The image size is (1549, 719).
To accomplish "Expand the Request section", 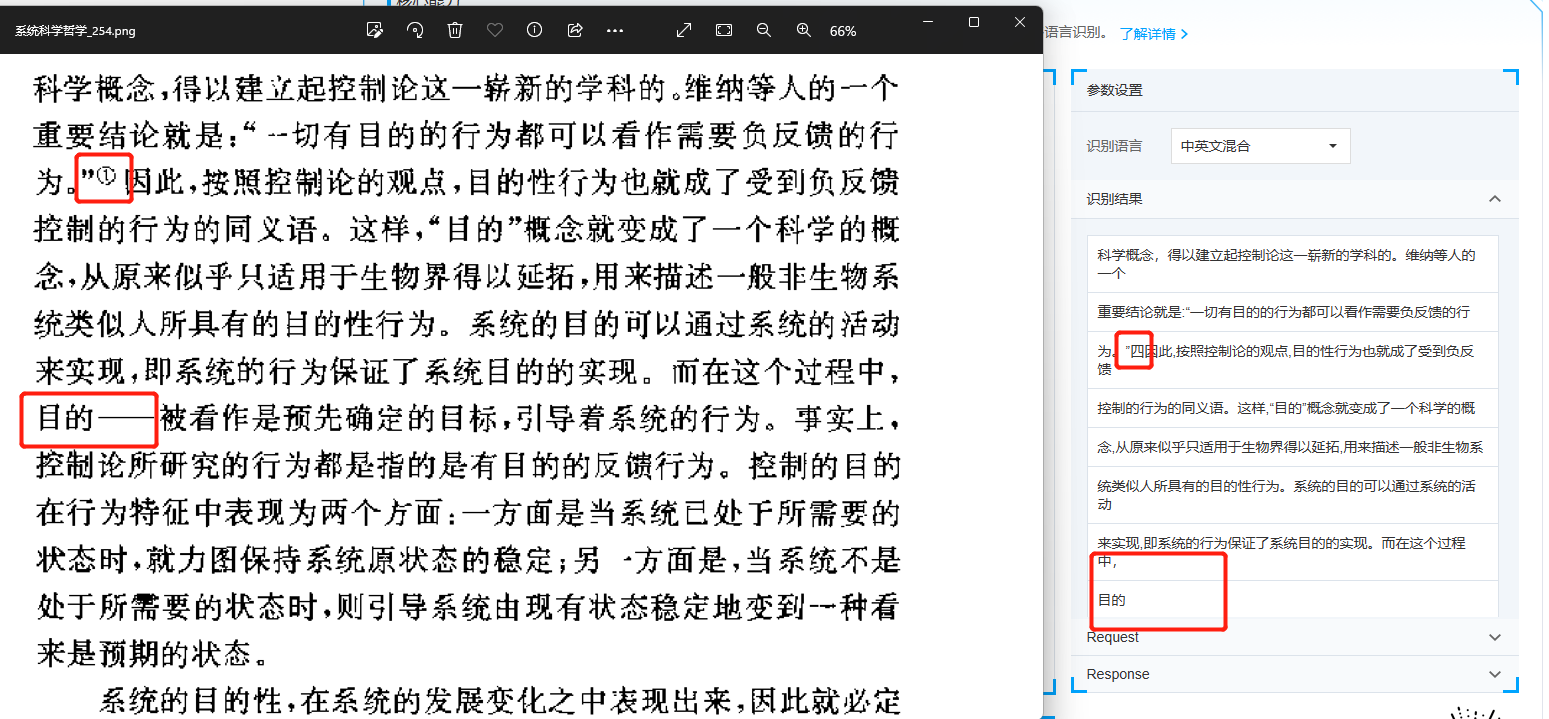I will click(1495, 637).
